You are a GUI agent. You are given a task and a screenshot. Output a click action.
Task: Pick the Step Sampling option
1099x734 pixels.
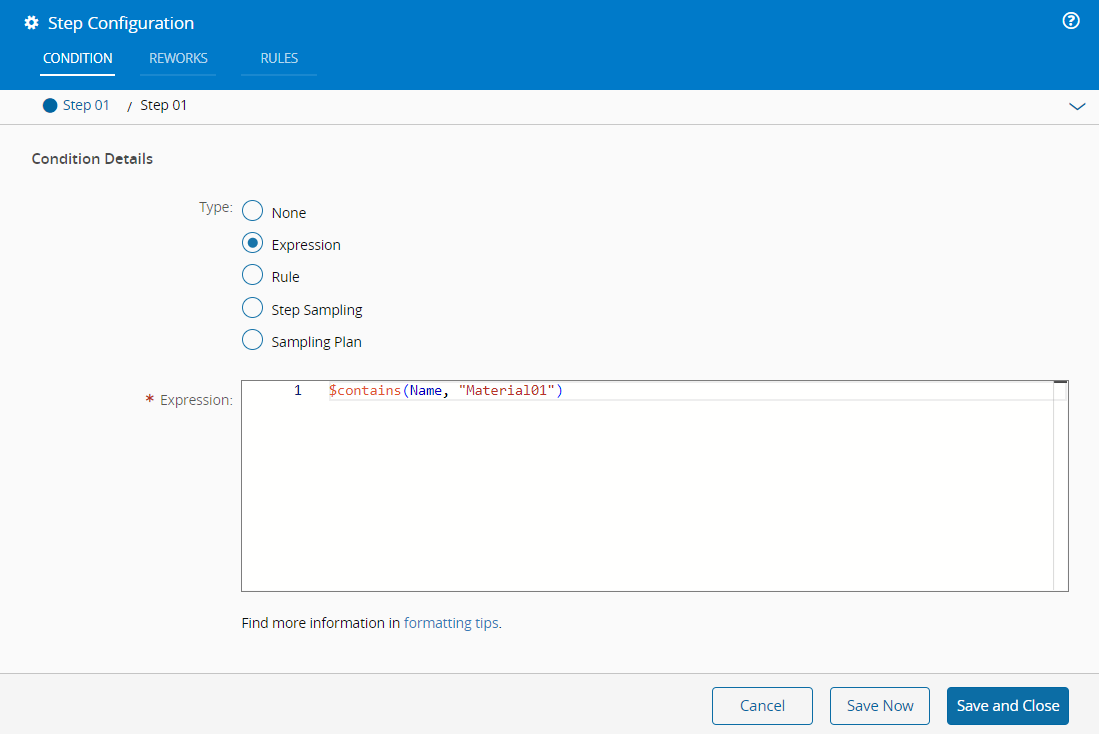tap(253, 309)
